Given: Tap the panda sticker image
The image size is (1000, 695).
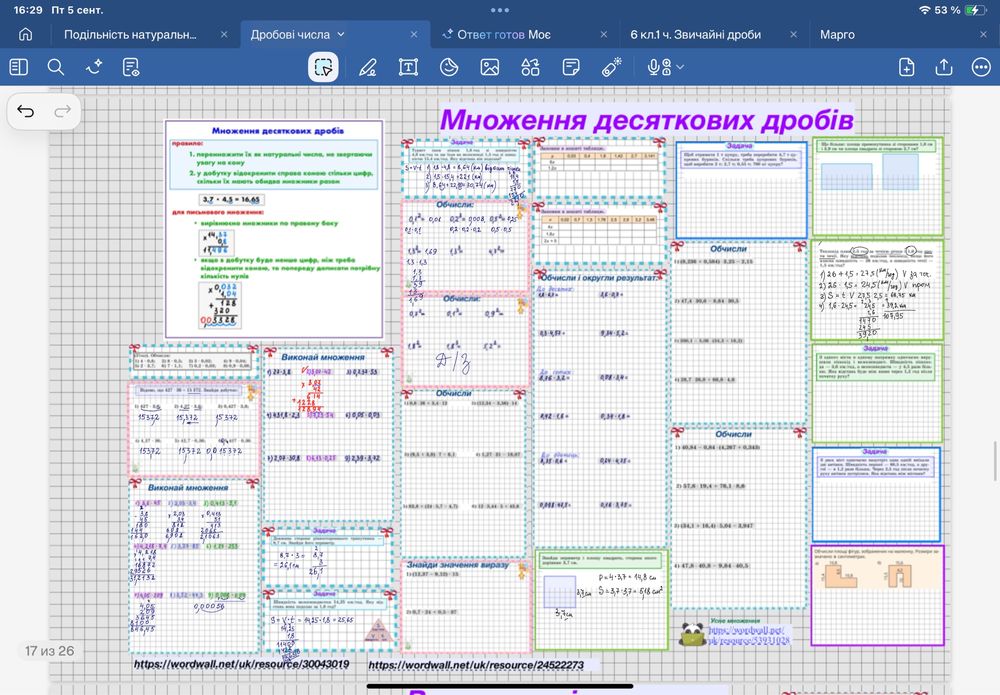Looking at the screenshot, I should coord(693,634).
